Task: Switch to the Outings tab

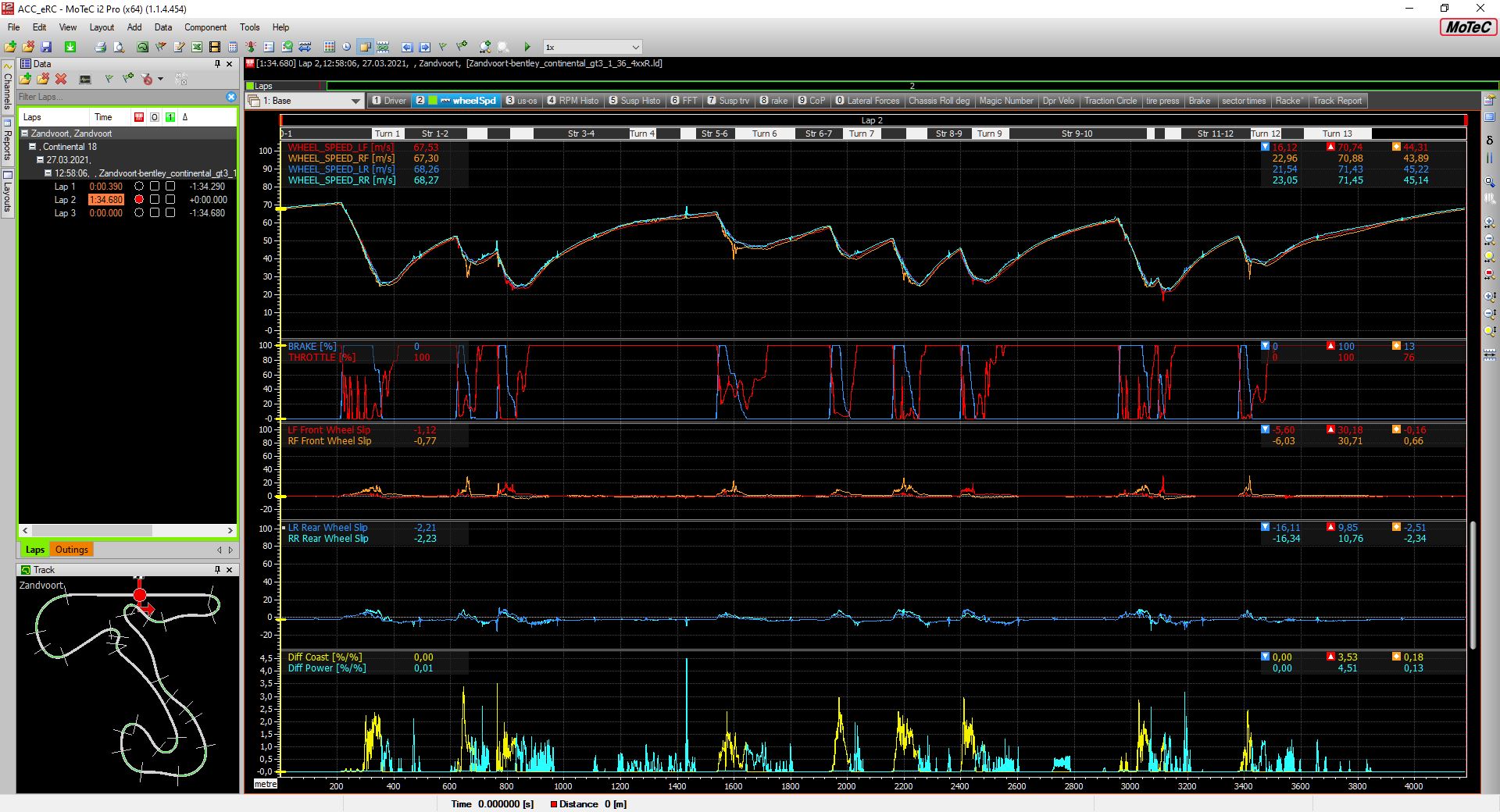Action: click(71, 550)
